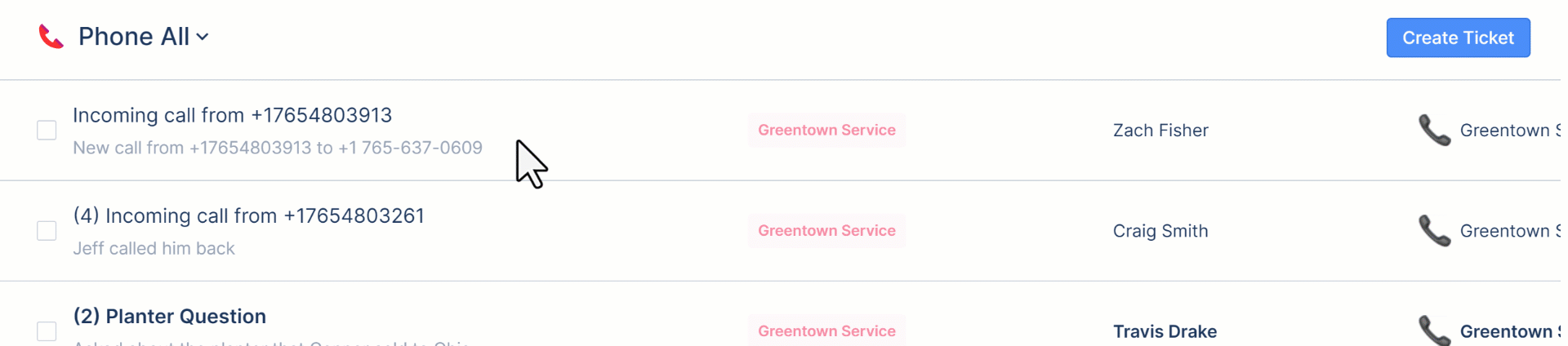Open ticket Incoming call from +17654803913
Screen dimensions: 1568x346
point(232,115)
